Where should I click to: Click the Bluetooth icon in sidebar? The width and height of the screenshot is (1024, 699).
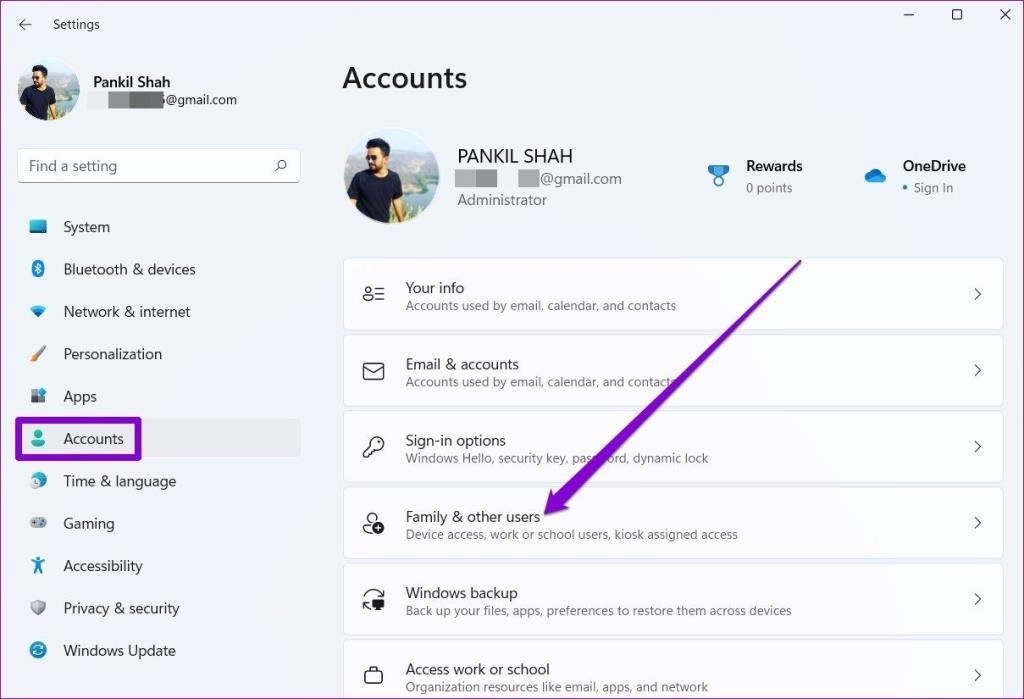click(x=38, y=269)
